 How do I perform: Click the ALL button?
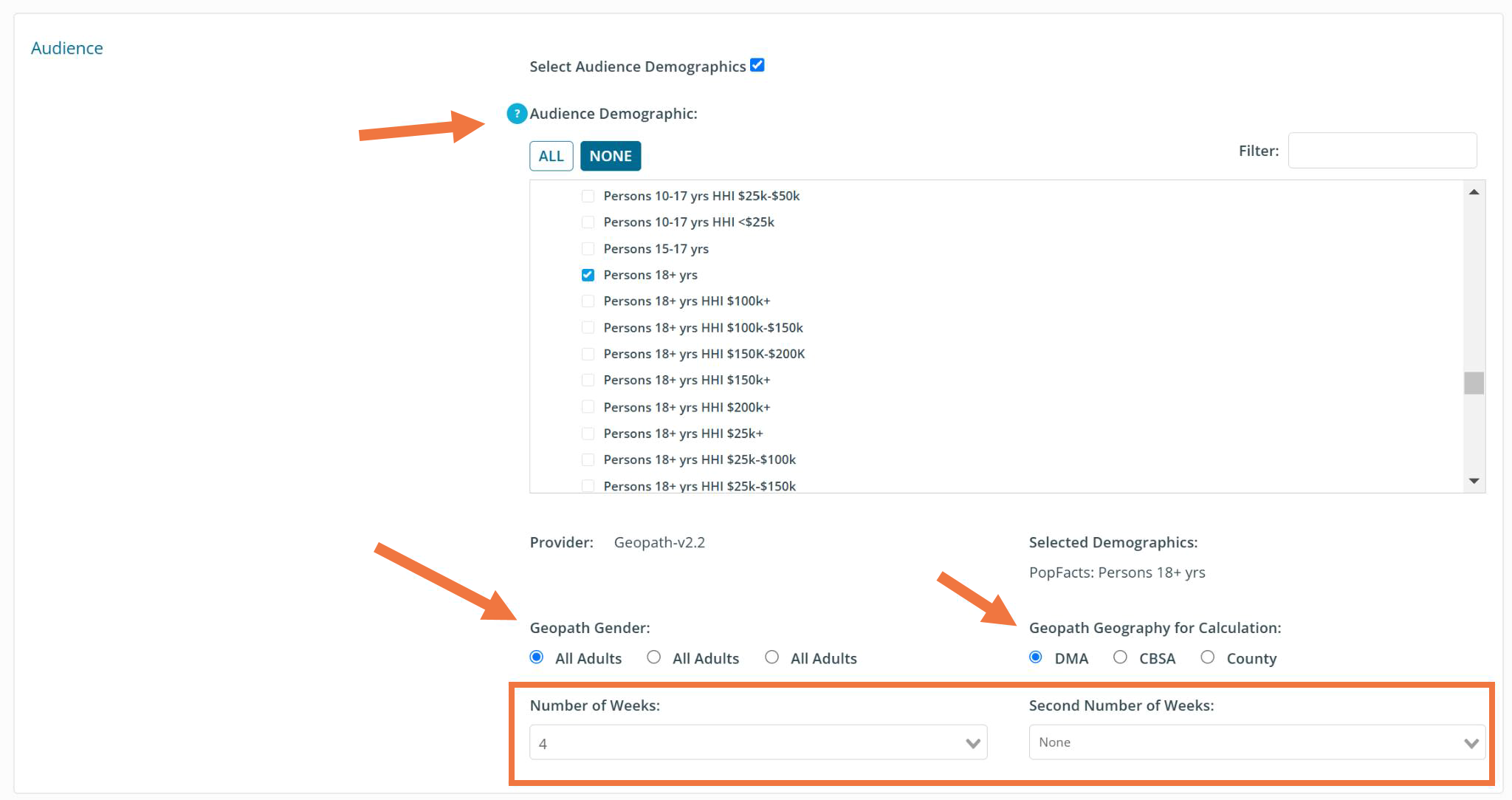tap(551, 156)
